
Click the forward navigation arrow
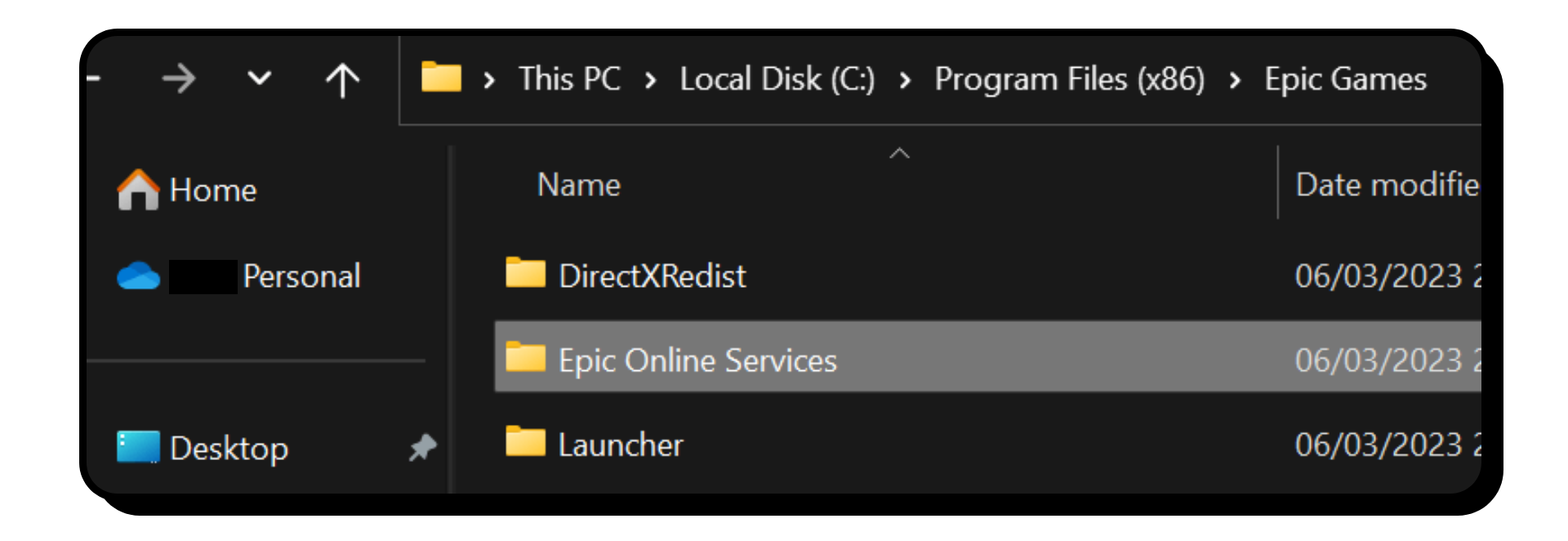pos(179,79)
